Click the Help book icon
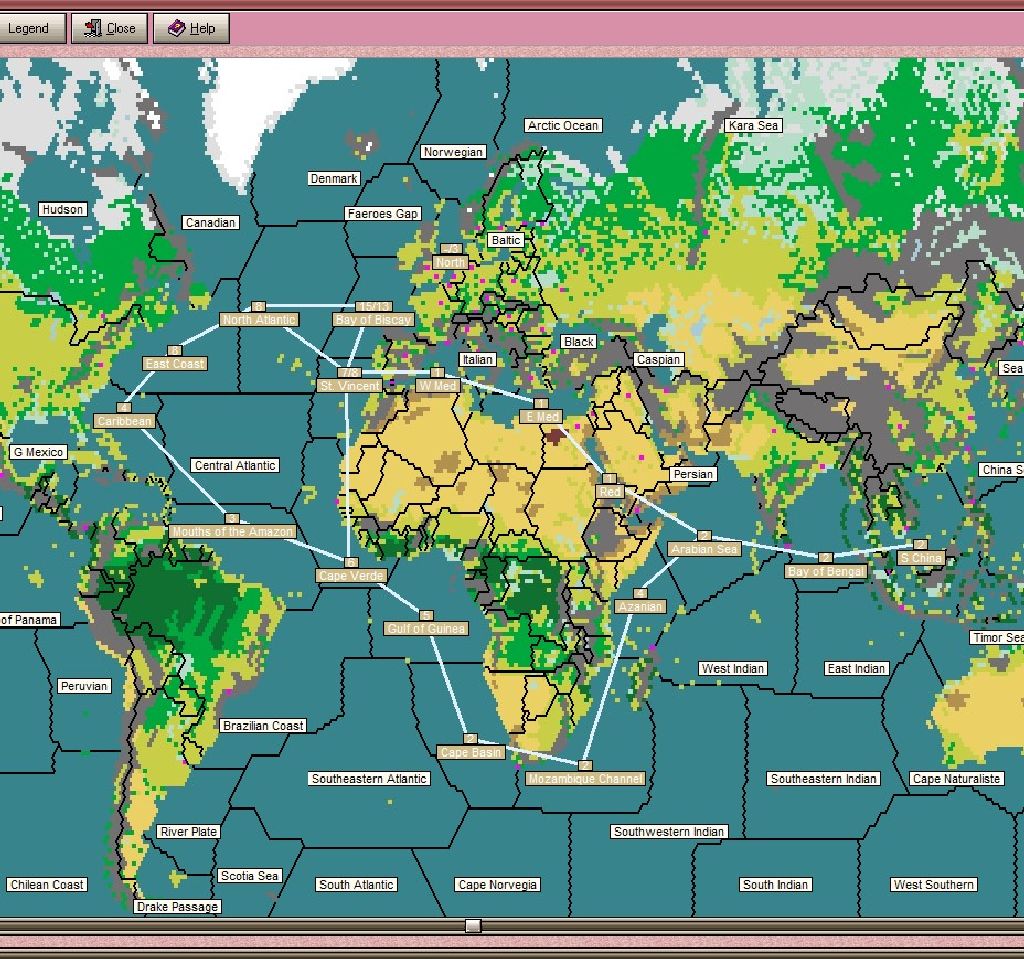The width and height of the screenshot is (1024, 959). point(190,28)
